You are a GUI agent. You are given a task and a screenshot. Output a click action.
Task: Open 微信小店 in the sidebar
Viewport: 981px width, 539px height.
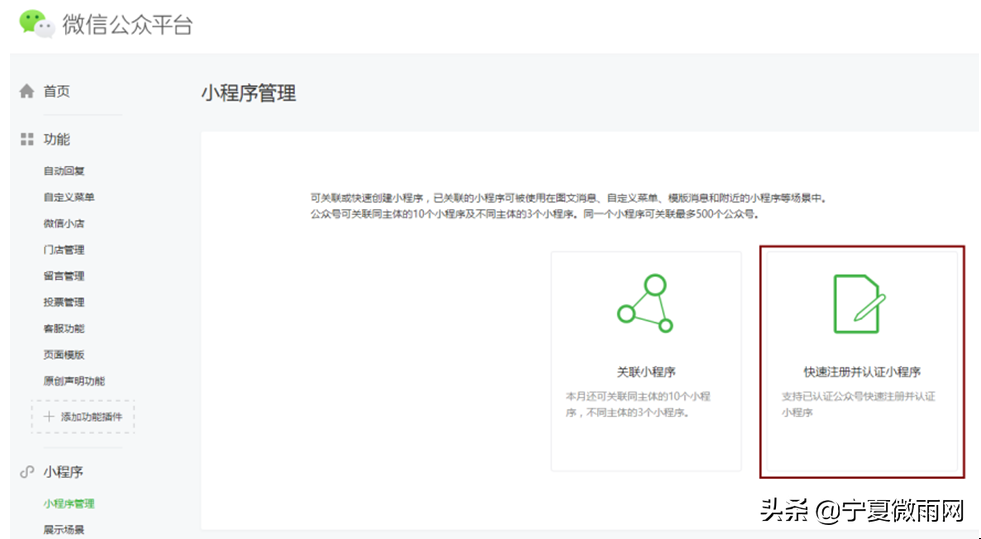64,223
